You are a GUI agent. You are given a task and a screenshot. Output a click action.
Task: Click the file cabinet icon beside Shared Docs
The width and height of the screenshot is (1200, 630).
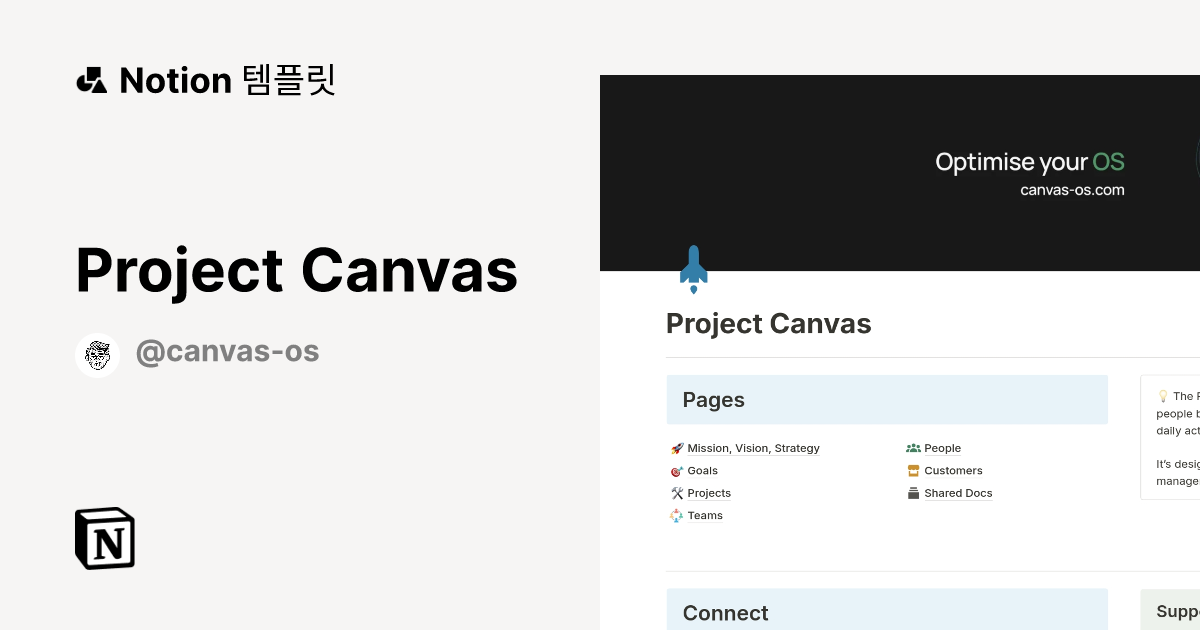pos(913,493)
